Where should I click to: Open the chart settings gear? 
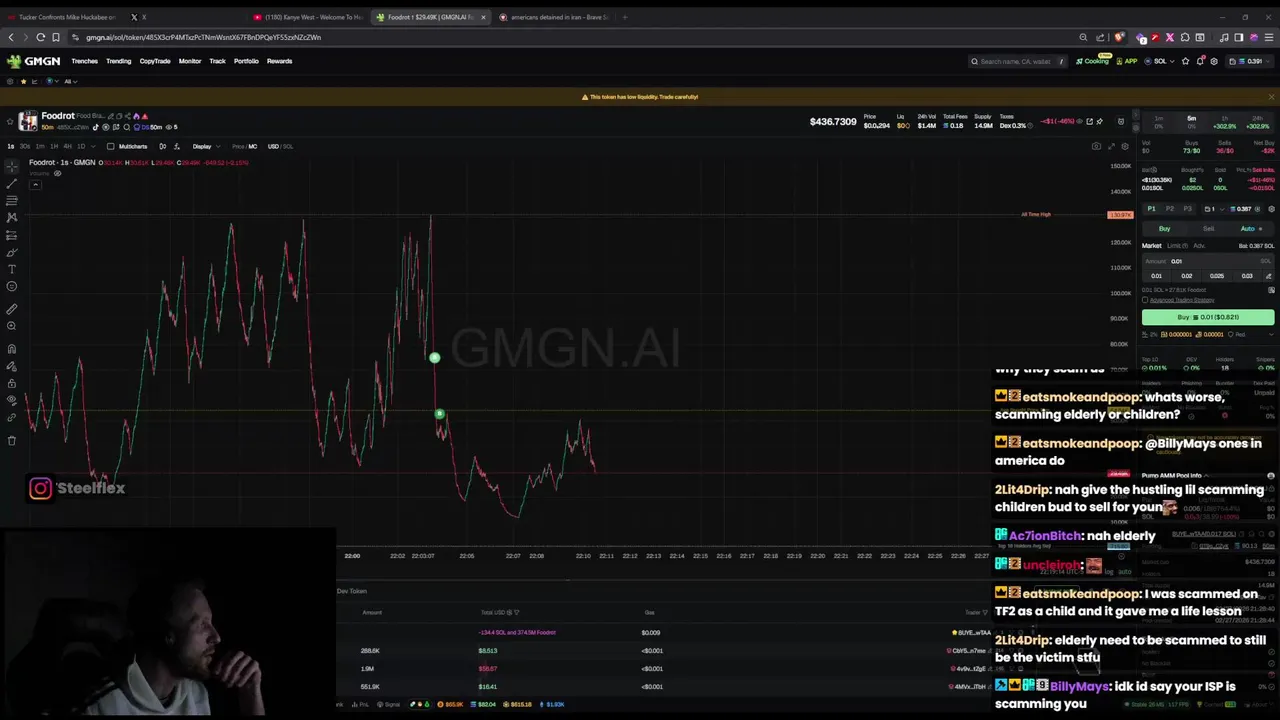[1125, 146]
